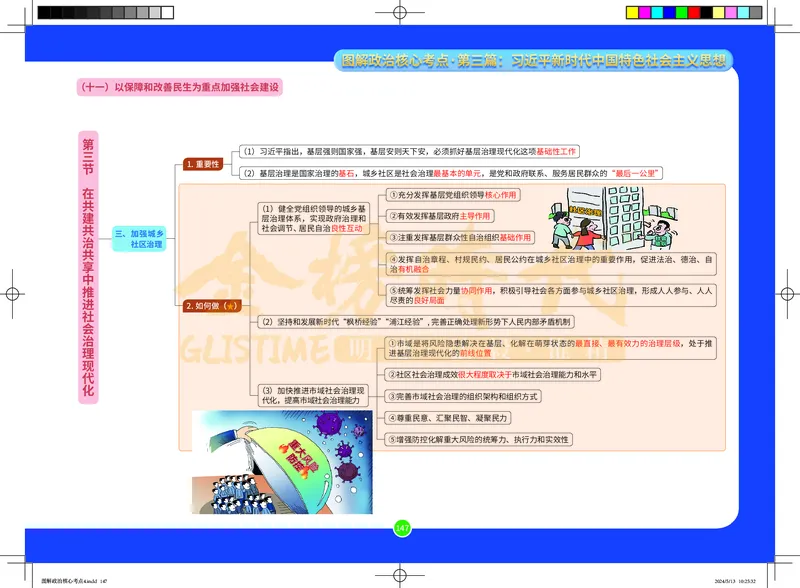Click the timestamp 2024/5/13 at bottom right
This screenshot has width=800, height=588.
click(x=738, y=577)
